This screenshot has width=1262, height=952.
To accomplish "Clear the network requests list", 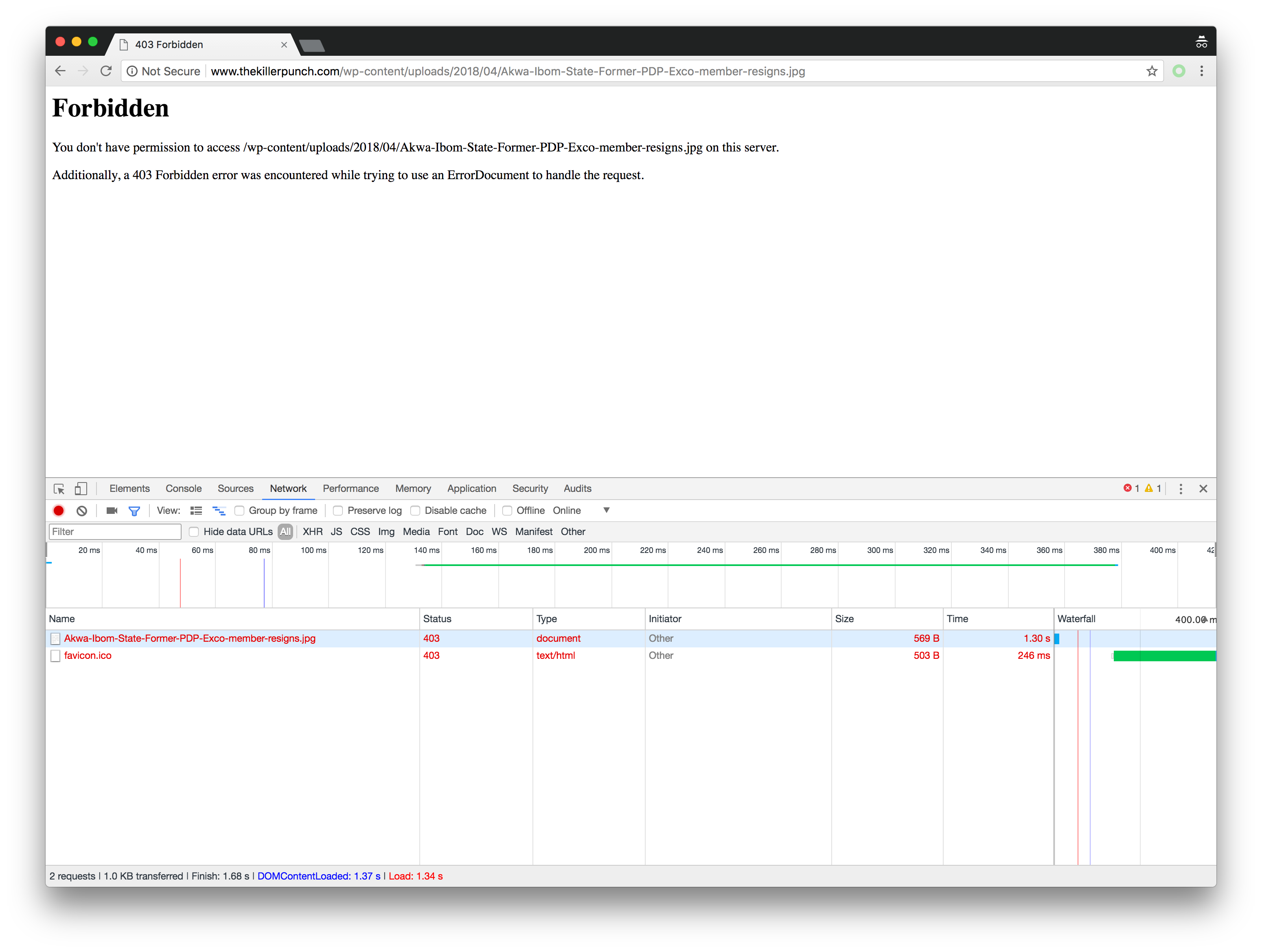I will coord(81,510).
